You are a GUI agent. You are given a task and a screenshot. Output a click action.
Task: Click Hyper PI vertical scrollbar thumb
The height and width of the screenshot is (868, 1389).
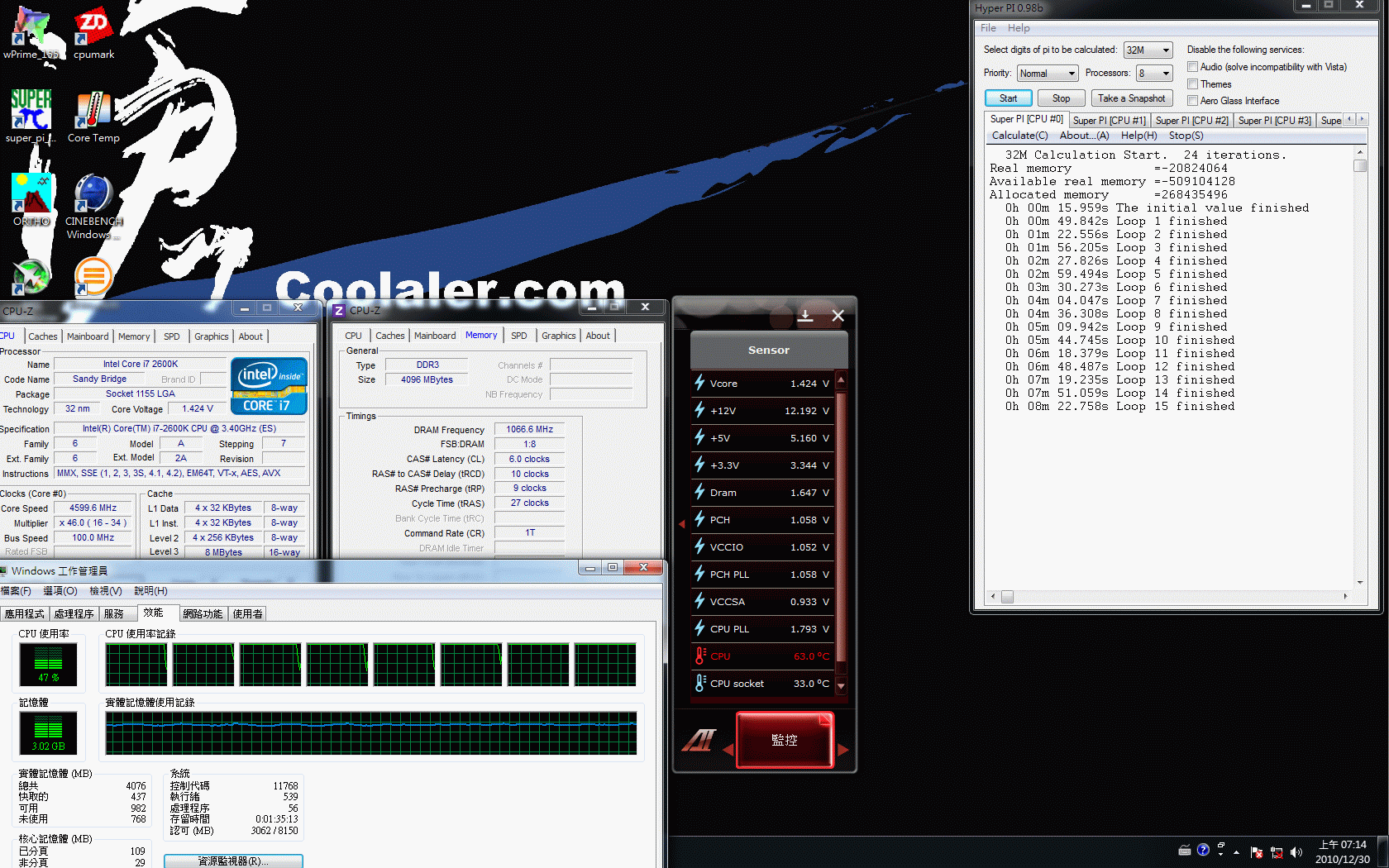click(x=1359, y=166)
